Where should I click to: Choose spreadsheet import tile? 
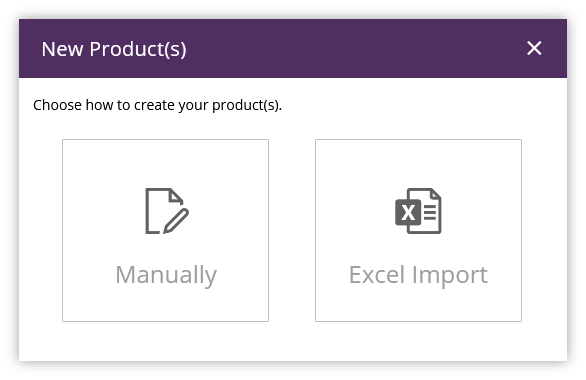[x=418, y=230]
